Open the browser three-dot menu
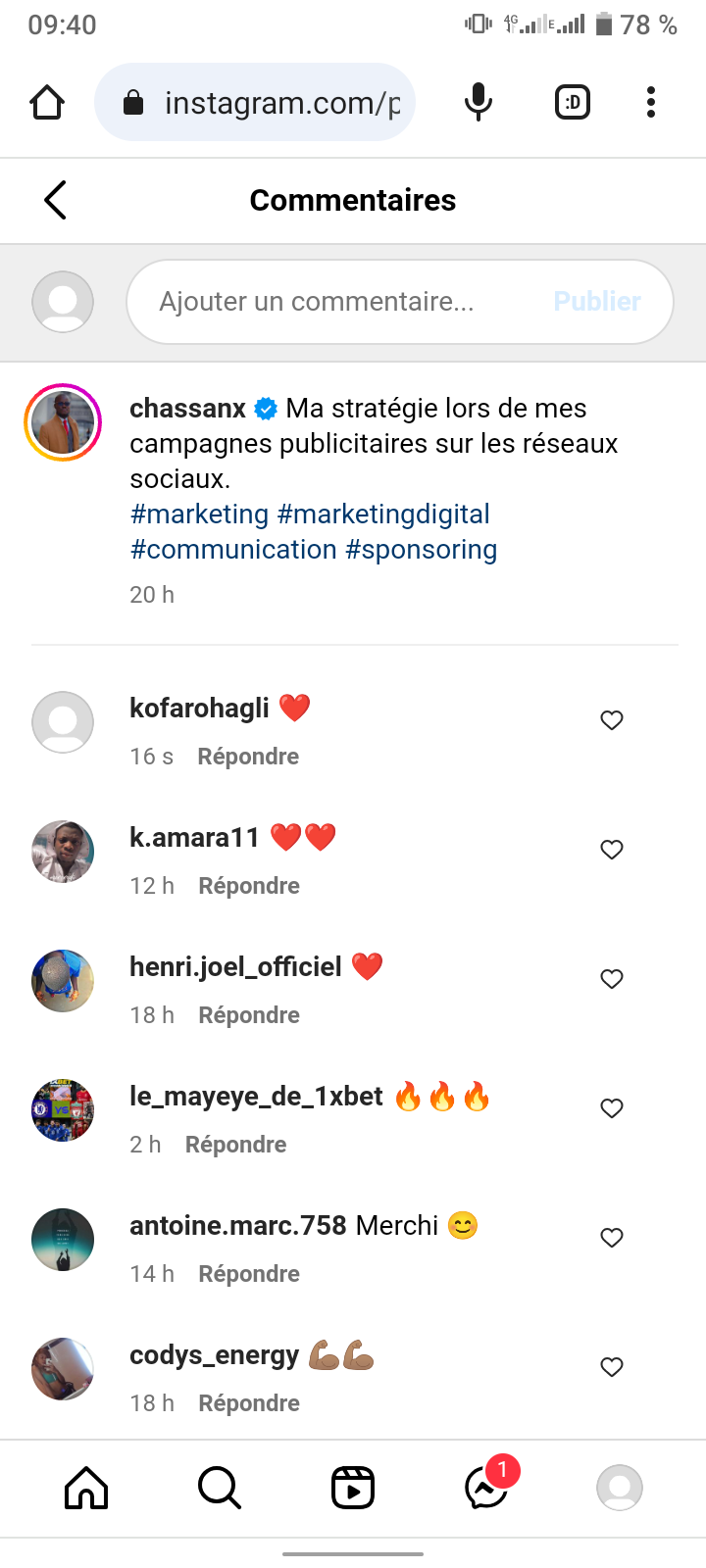706x1568 pixels. tap(651, 102)
